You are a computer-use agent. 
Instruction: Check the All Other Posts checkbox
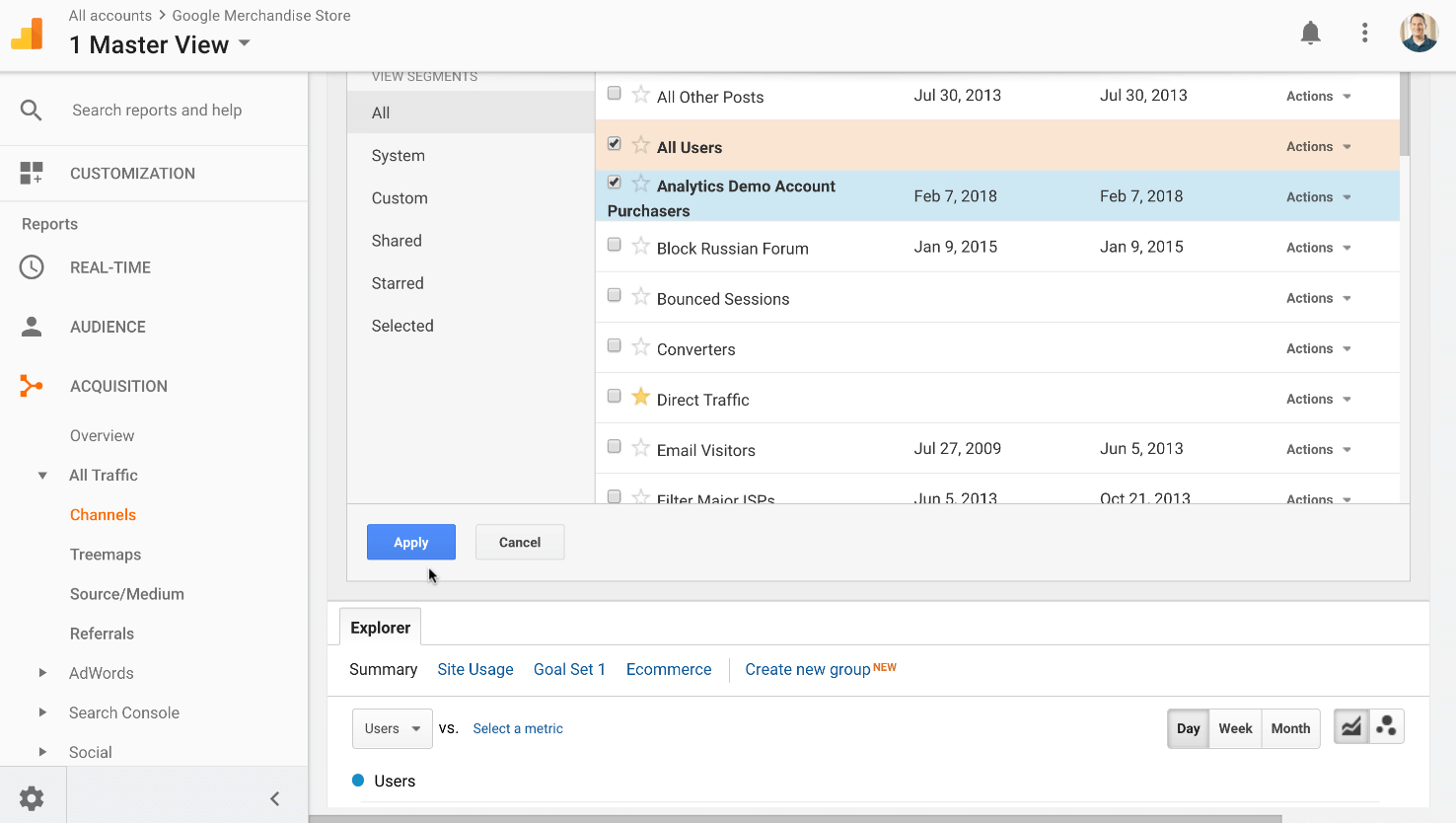pos(614,94)
